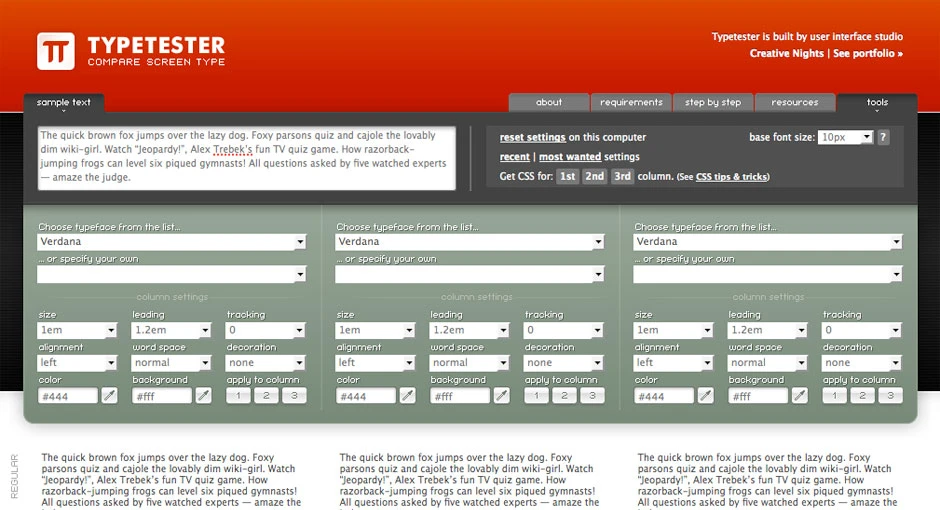Edit second column color field #444
Screen dimensions: 940x510
click(366, 396)
